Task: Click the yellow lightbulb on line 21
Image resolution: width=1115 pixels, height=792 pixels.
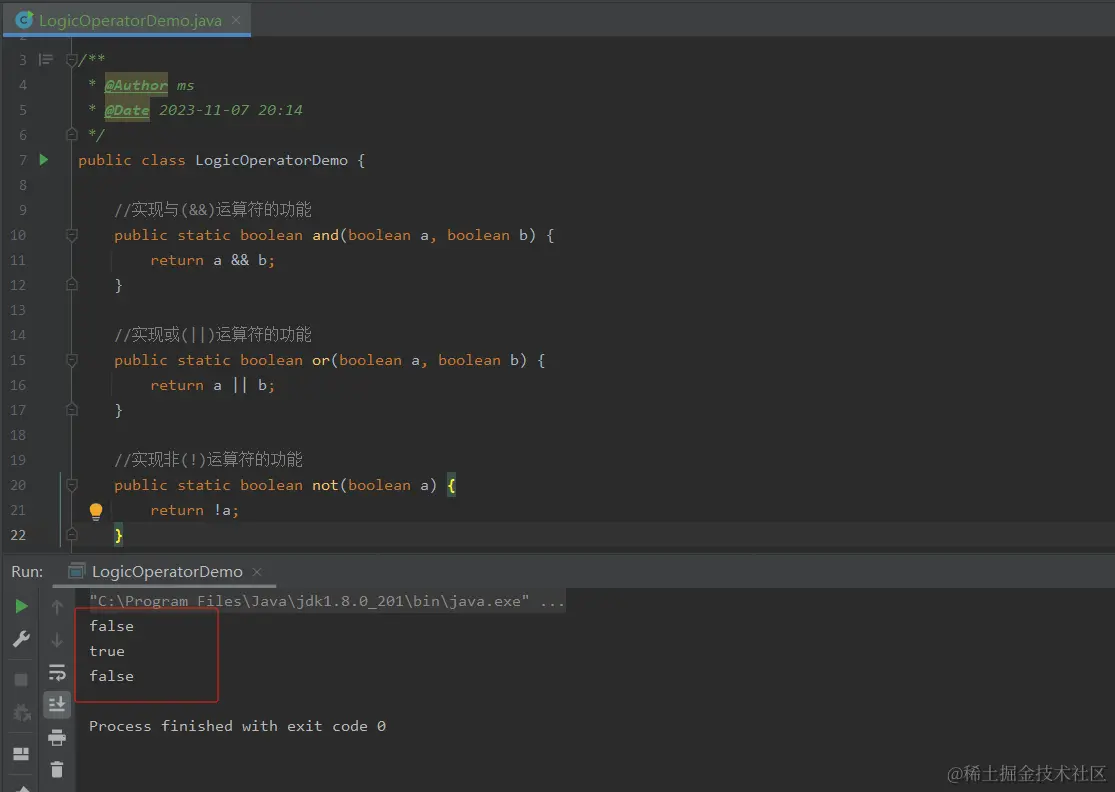Action: pyautogui.click(x=96, y=511)
